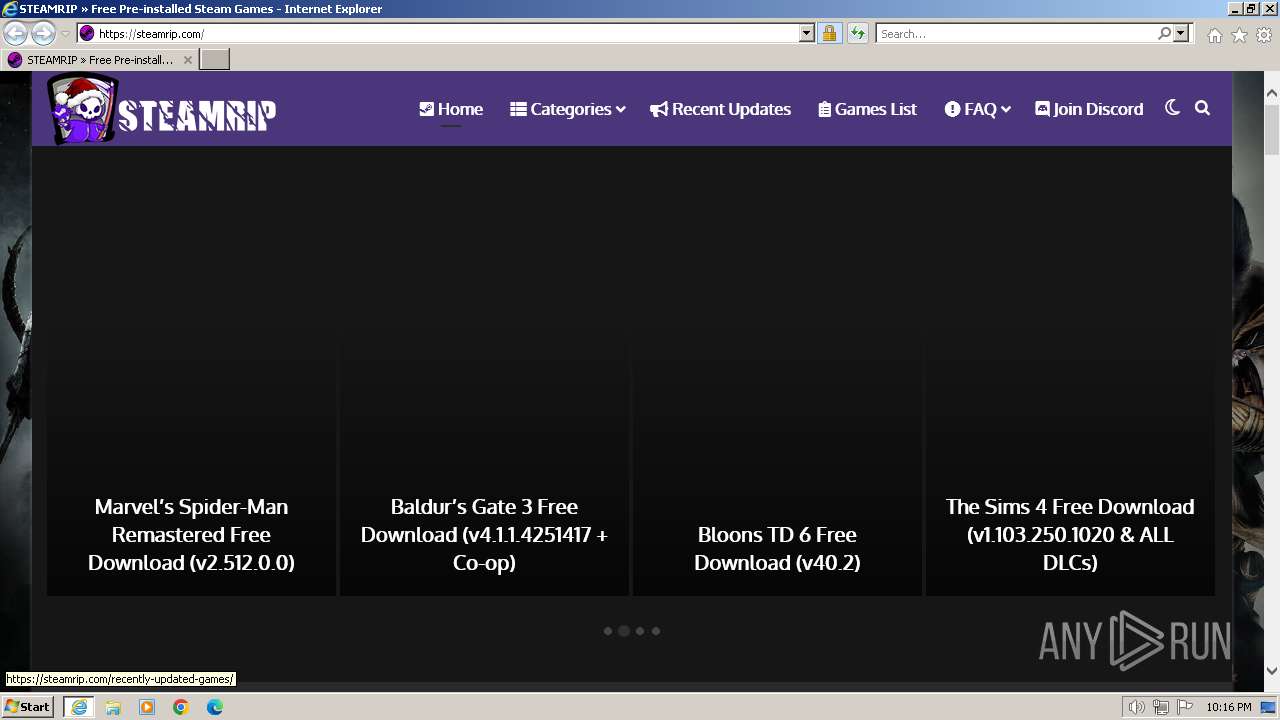This screenshot has width=1280, height=720.
Task: Open File Explorer from taskbar
Action: (113, 707)
